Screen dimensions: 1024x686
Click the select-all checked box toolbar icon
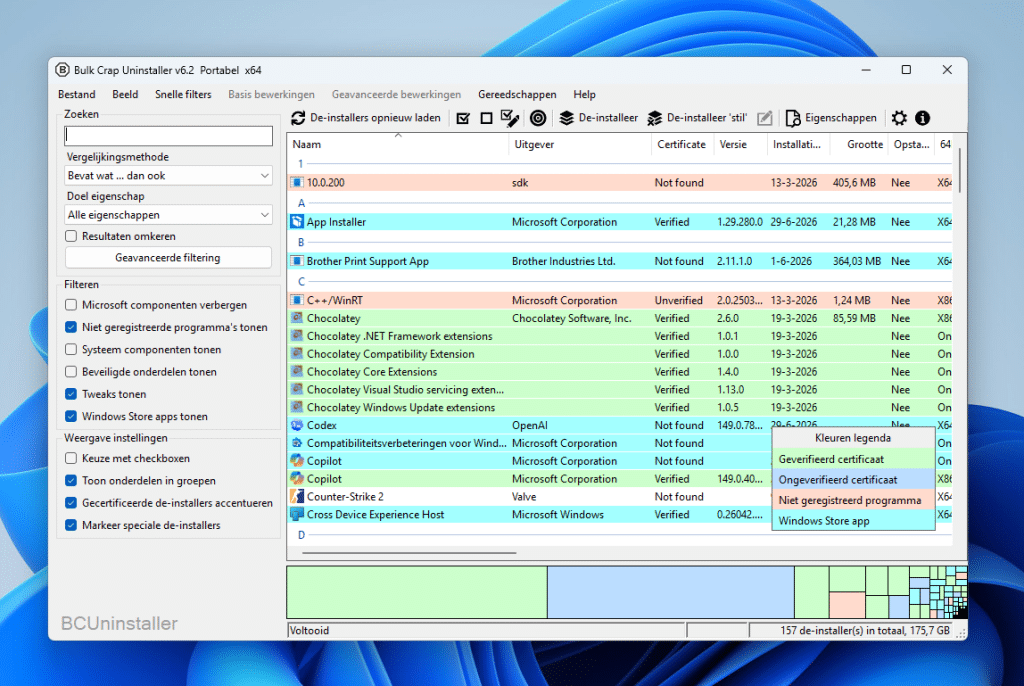[463, 118]
